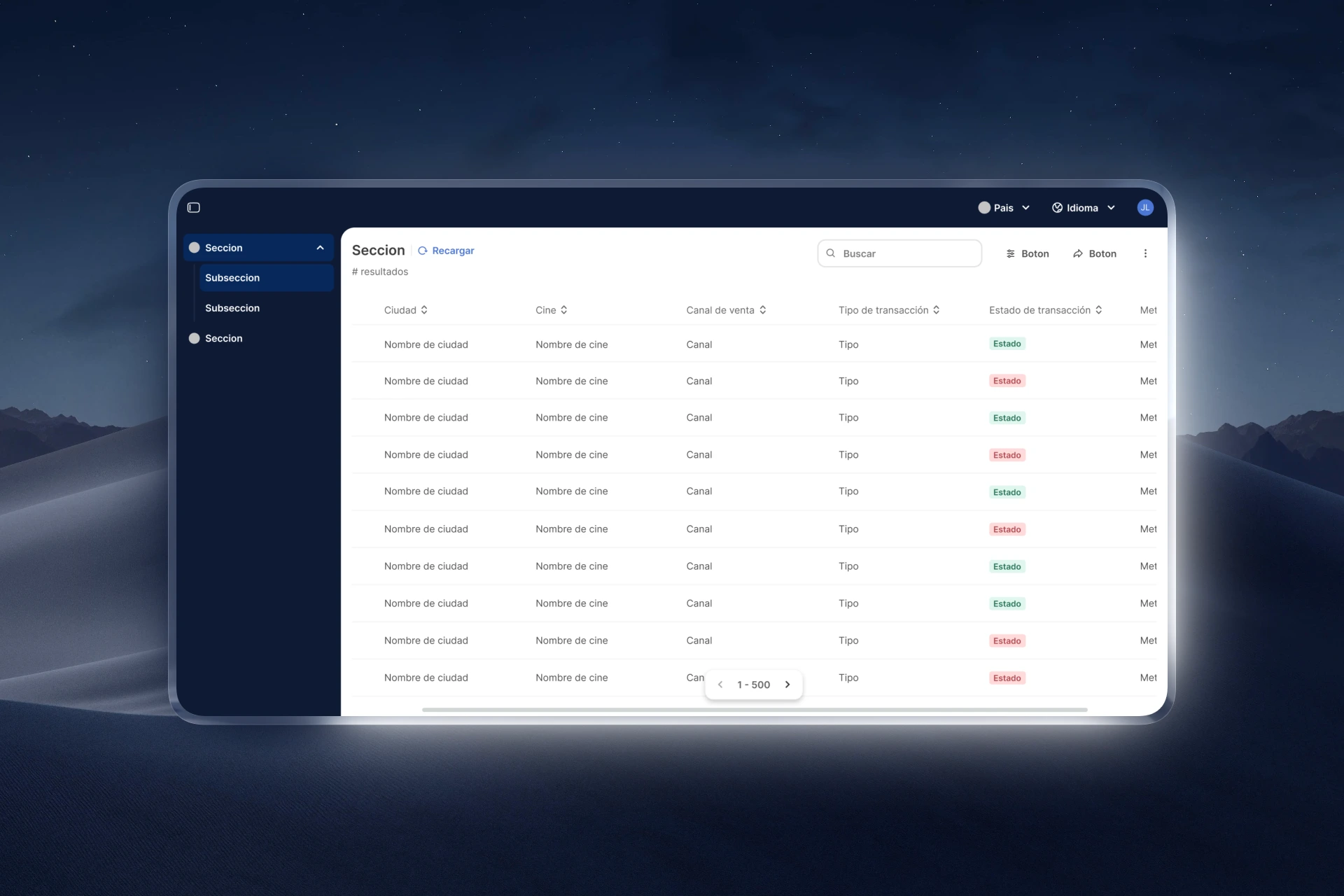
Task: Click the Boton with filter icon
Action: (x=1027, y=253)
